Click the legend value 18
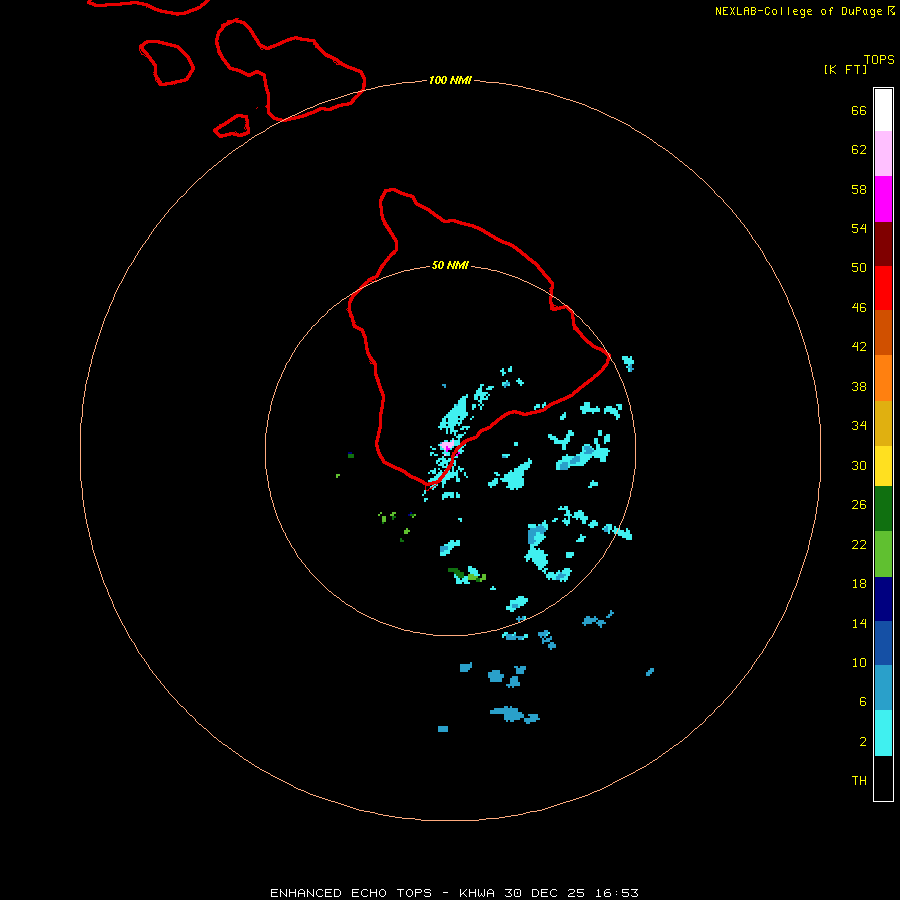The width and height of the screenshot is (900, 900). pyautogui.click(x=859, y=584)
